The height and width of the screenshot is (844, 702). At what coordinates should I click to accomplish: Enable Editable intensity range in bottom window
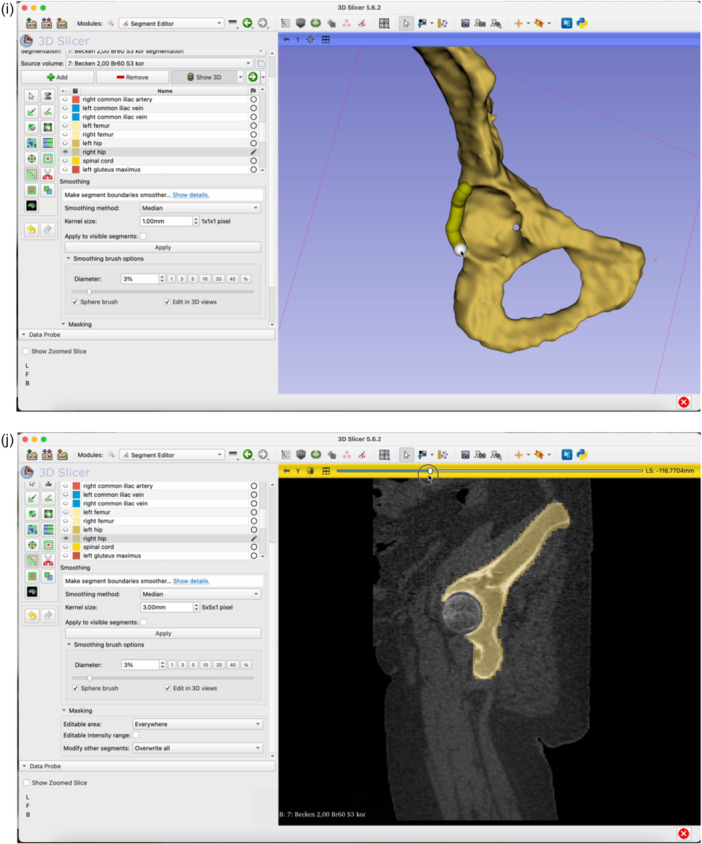136,735
